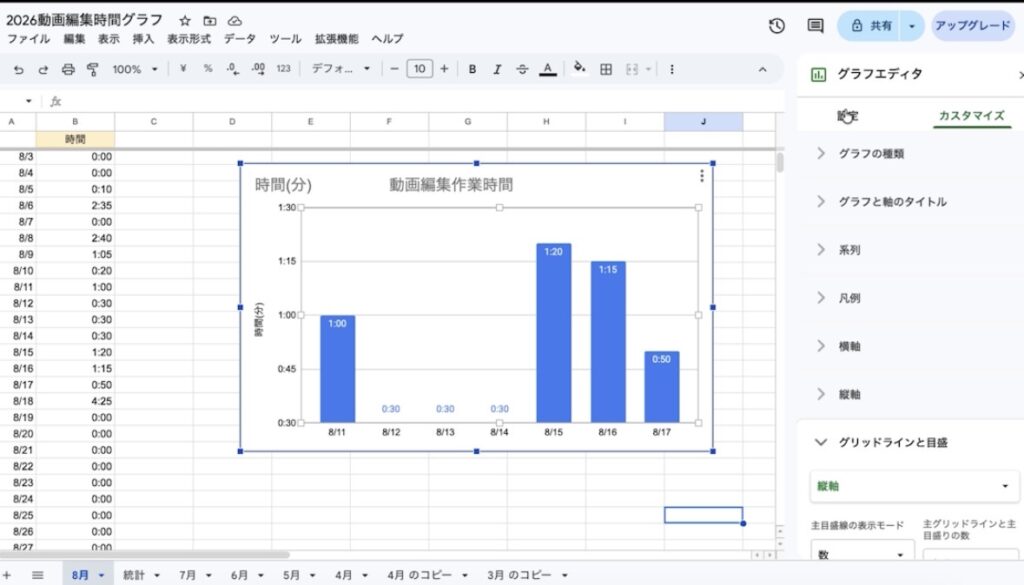
Task: Open the share button dropdown arrow
Action: coord(912,26)
